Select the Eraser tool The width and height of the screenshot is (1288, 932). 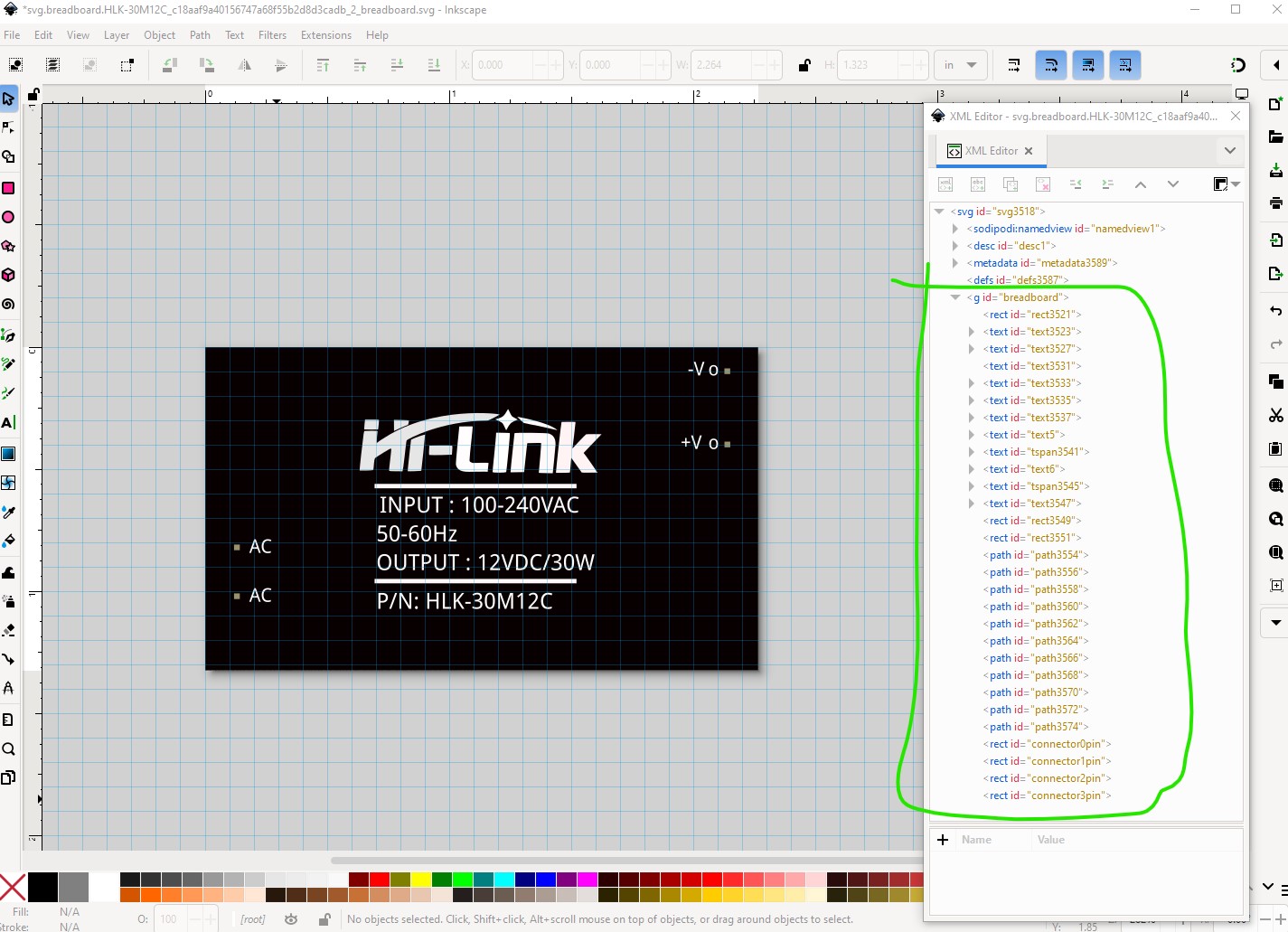tap(8, 630)
